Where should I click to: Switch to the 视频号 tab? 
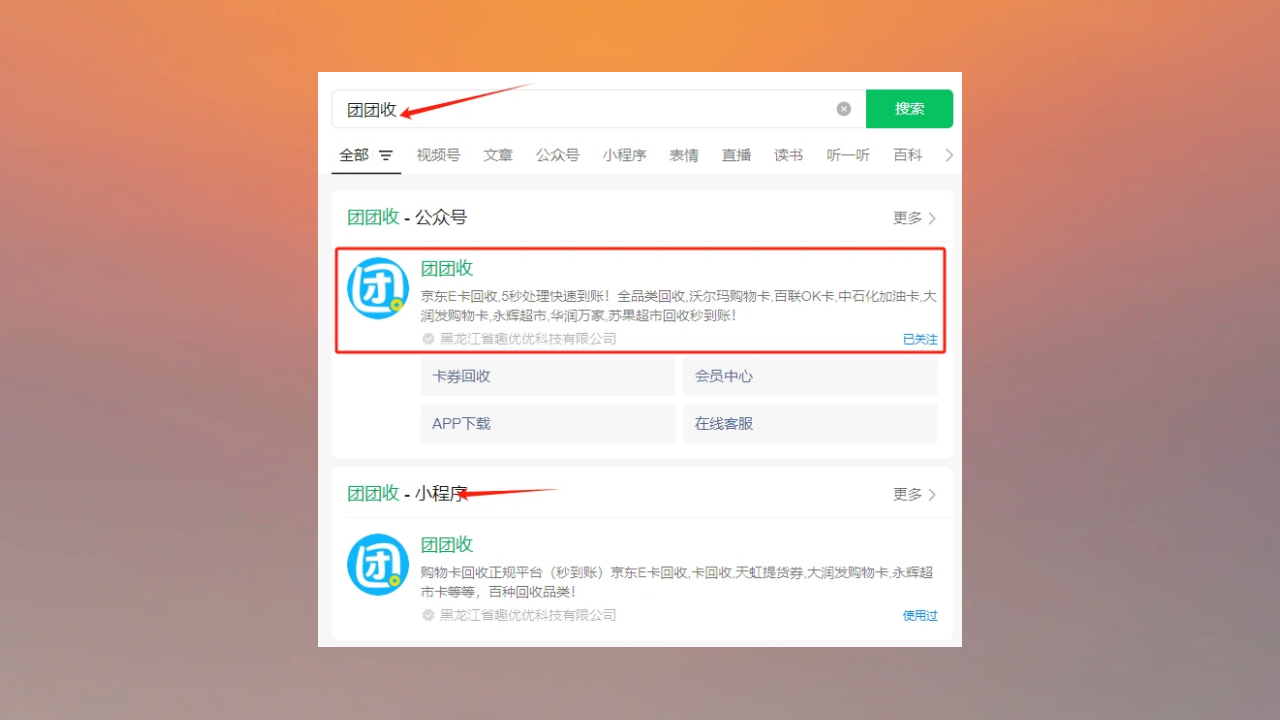coord(438,155)
